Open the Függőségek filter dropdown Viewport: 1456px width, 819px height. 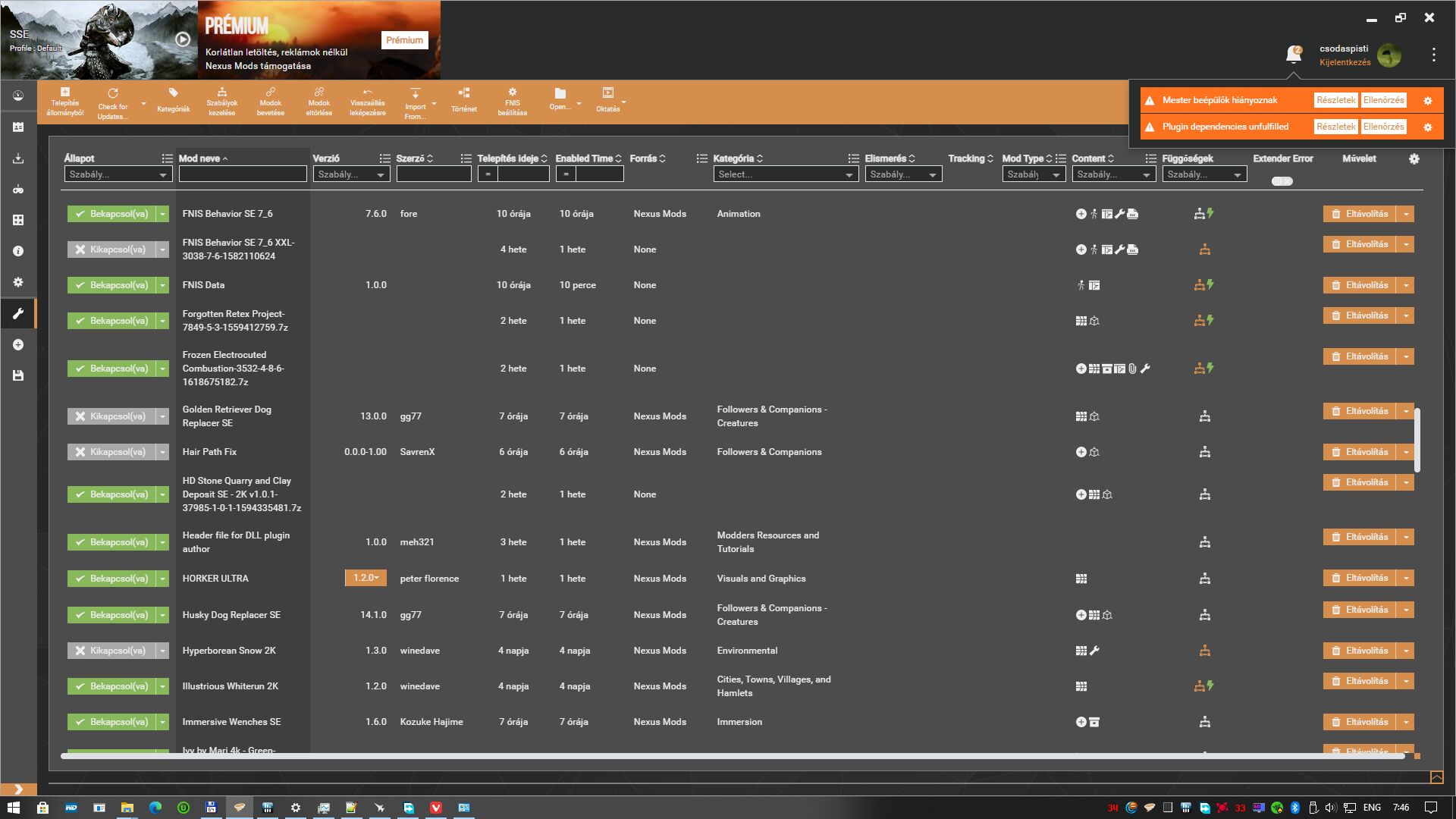[x=1204, y=174]
